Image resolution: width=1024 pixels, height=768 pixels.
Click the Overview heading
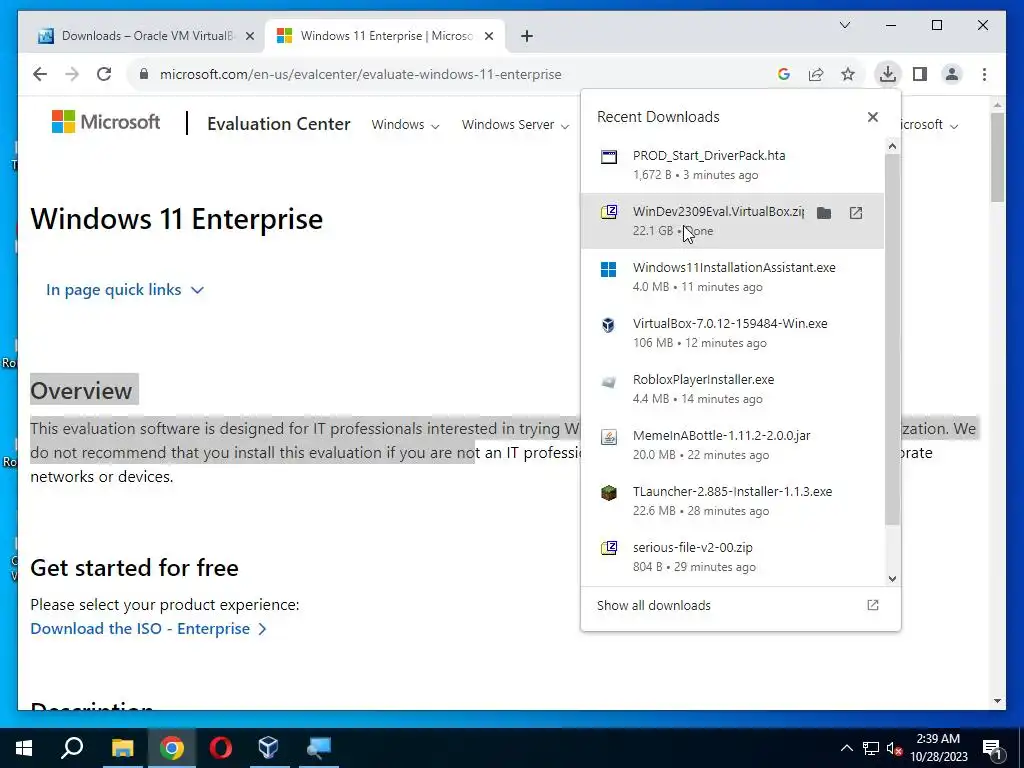(82, 391)
